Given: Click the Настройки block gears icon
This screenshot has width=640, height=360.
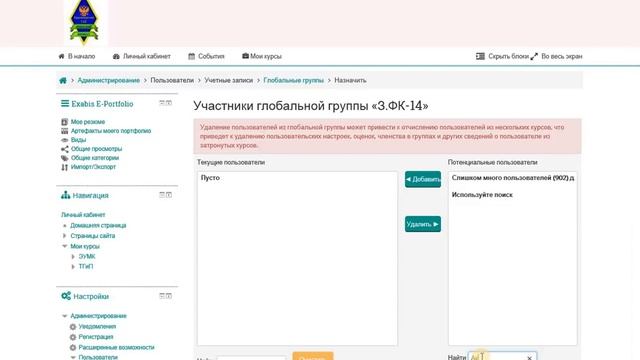Looking at the screenshot, I should point(66,296).
